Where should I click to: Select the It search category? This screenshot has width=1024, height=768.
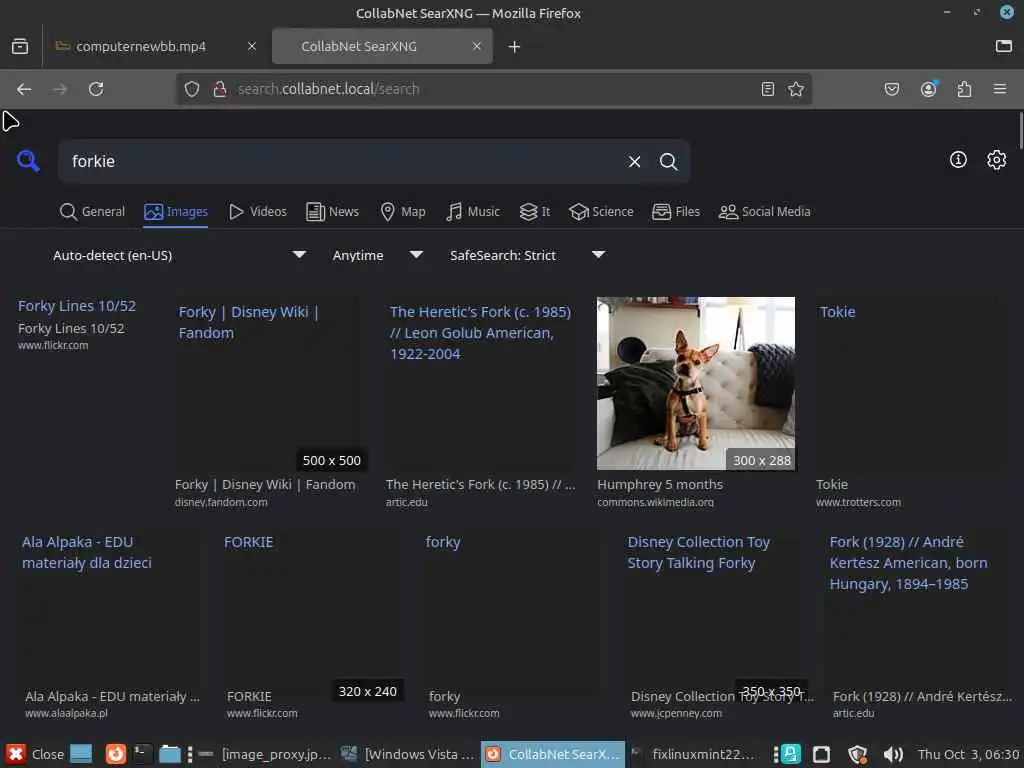pyautogui.click(x=535, y=212)
